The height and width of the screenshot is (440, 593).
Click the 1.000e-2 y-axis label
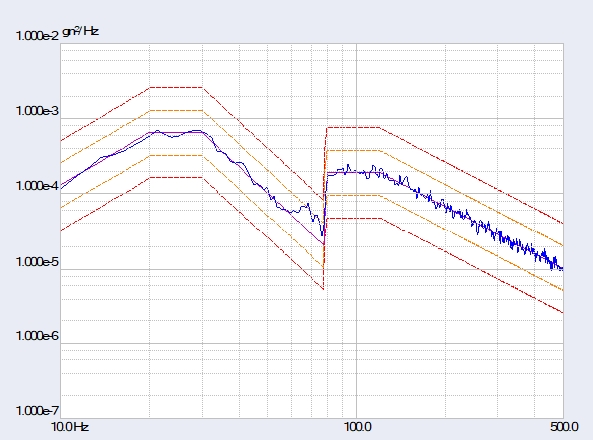(x=37, y=36)
